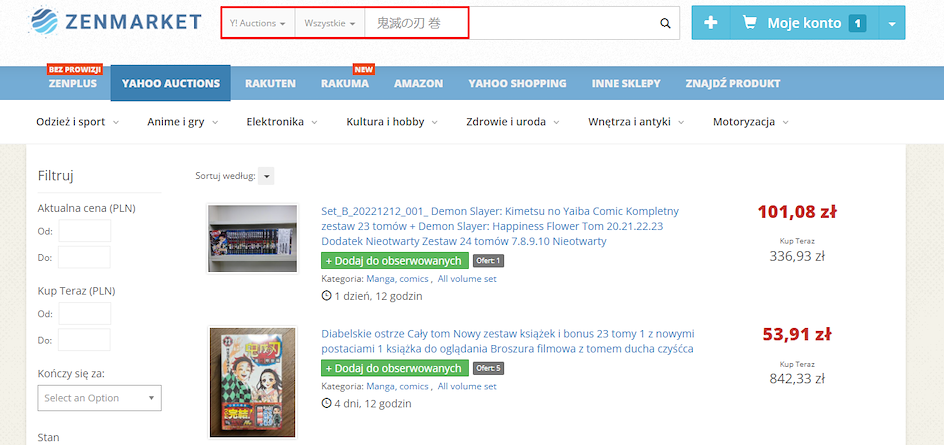This screenshot has width=944, height=445.
Task: Click All volume set link in first listing
Action: pos(467,279)
